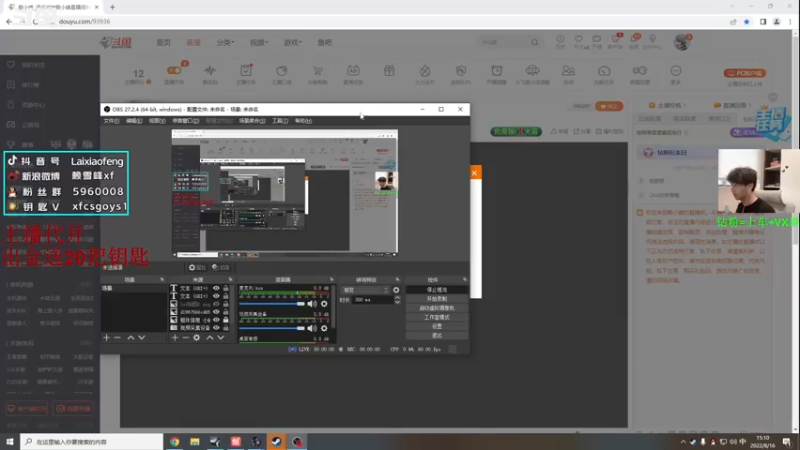
Task: Expand Douyu 视频 dropdown in nav
Action: (x=259, y=42)
